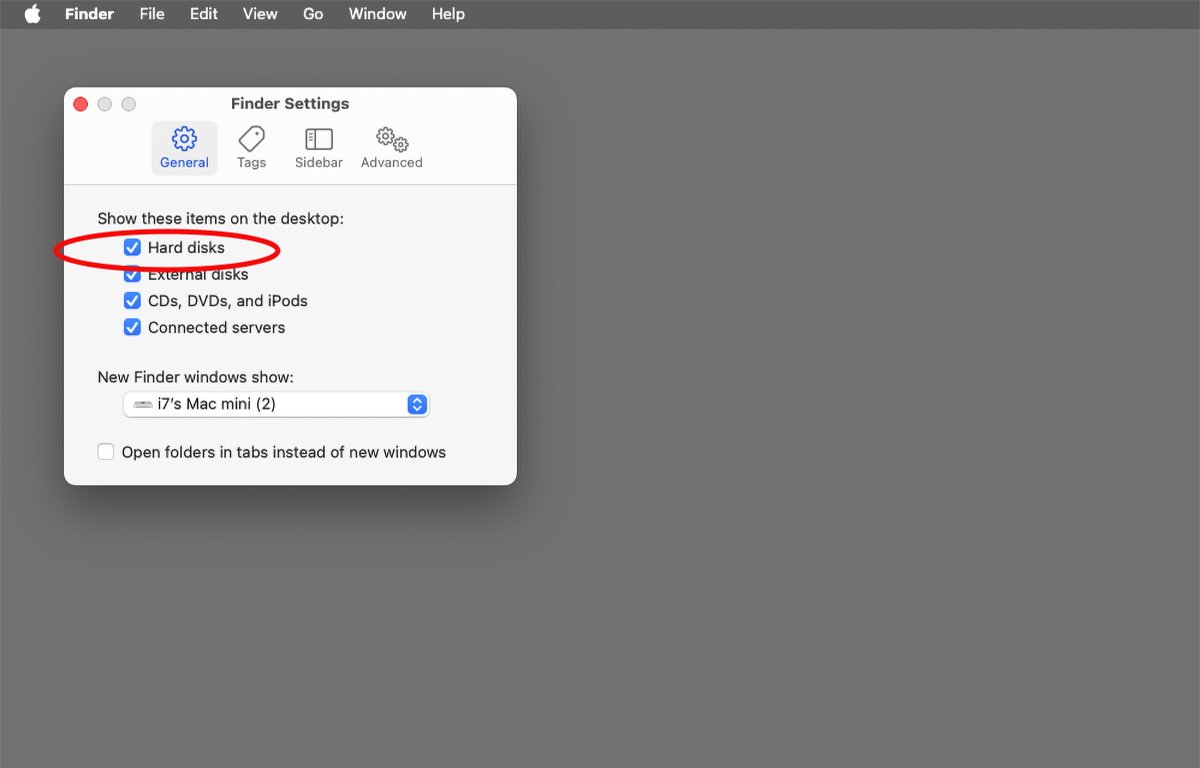This screenshot has height=768, width=1200.
Task: Expand the New Finder windows show dropdown
Action: (x=276, y=405)
